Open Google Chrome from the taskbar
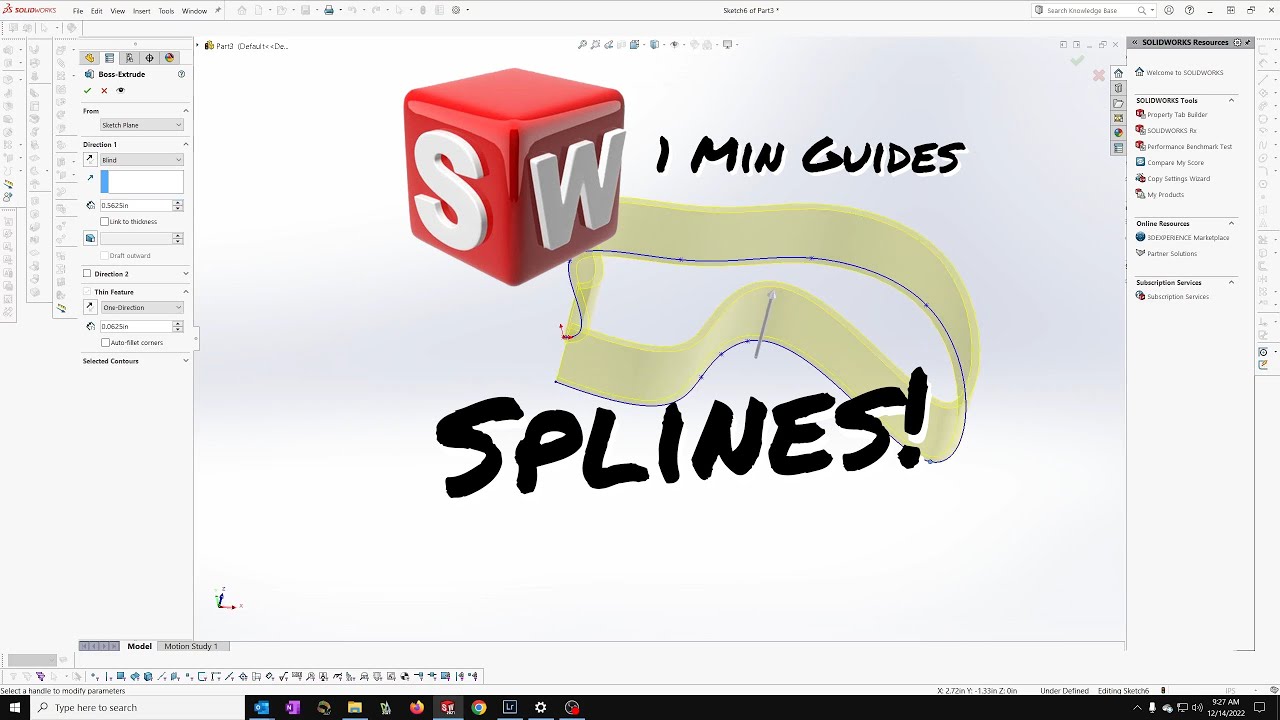 tap(479, 707)
